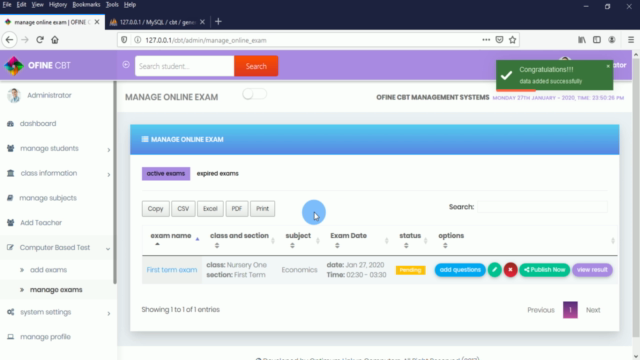The height and width of the screenshot is (360, 640).
Task: Click Publish Now for First term exam
Action: point(544,270)
